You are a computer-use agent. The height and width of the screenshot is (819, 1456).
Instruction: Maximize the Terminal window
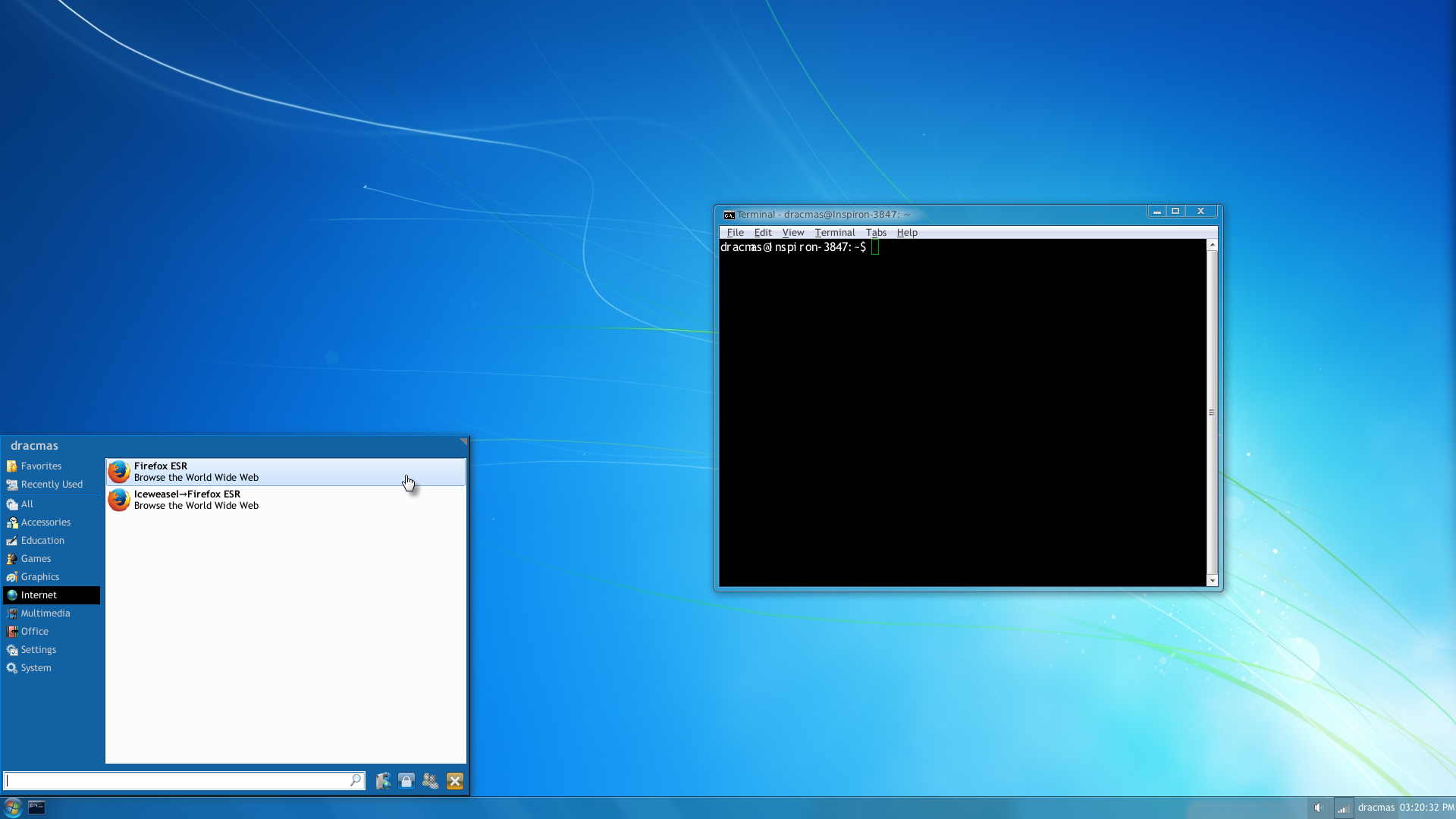click(1175, 212)
